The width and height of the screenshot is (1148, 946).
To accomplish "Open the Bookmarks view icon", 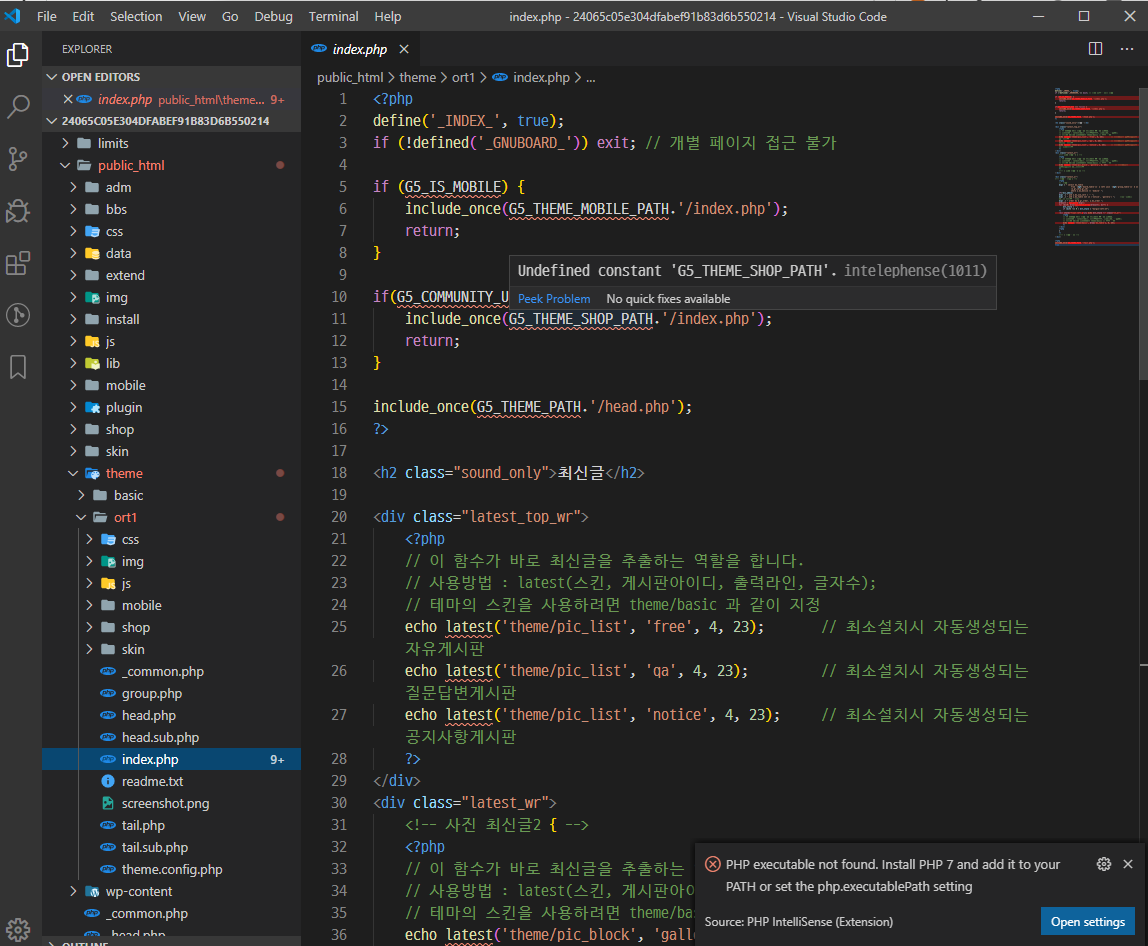I will [x=18, y=367].
